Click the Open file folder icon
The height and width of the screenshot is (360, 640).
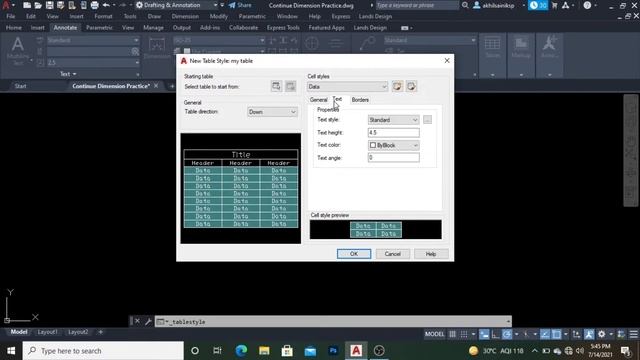(x=38, y=5)
